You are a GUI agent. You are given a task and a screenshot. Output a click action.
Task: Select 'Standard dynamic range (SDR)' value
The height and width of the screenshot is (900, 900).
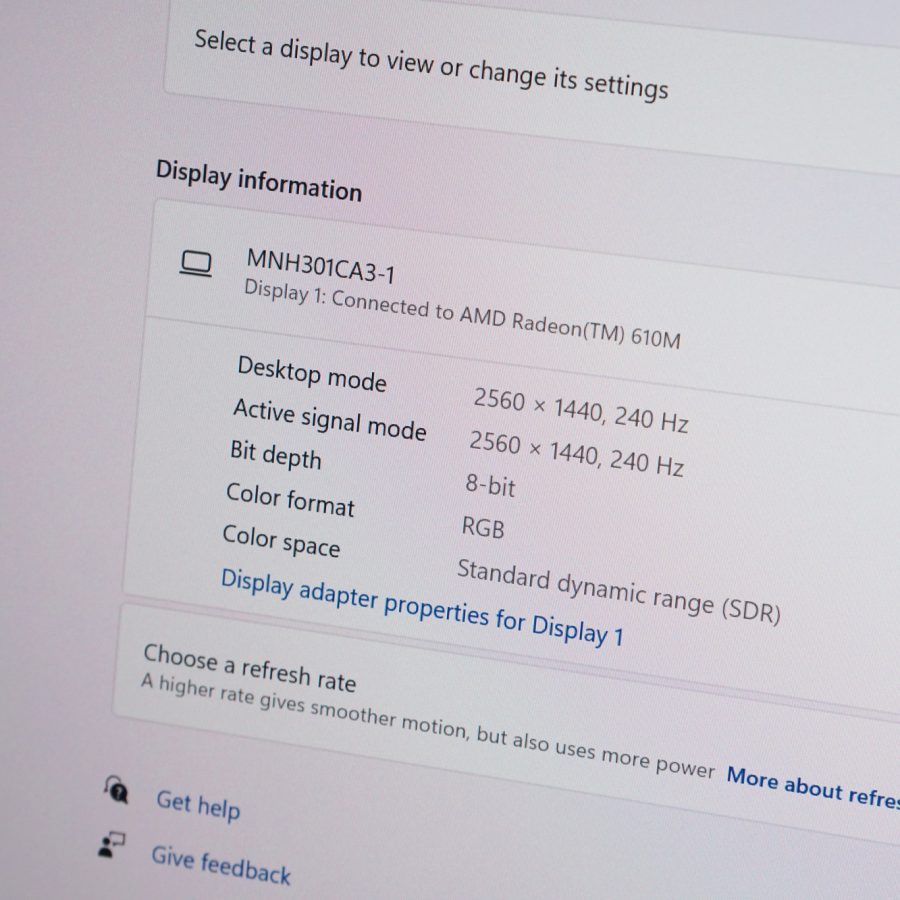[x=619, y=591]
